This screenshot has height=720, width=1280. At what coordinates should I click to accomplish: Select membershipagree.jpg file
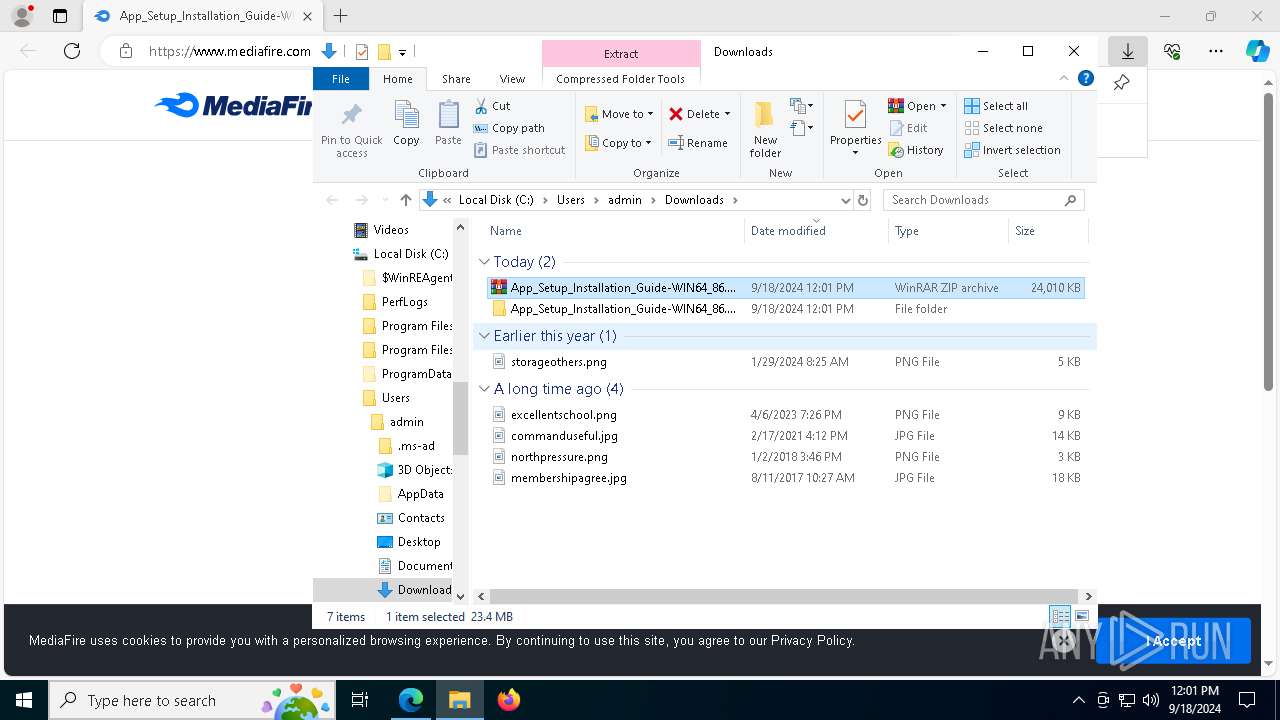[x=786, y=478]
